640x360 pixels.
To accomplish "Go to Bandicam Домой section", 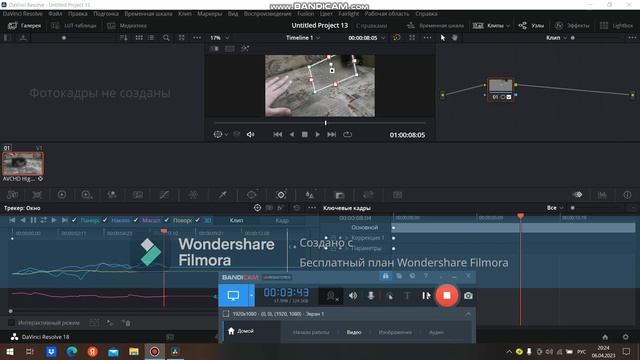I will [x=241, y=331].
